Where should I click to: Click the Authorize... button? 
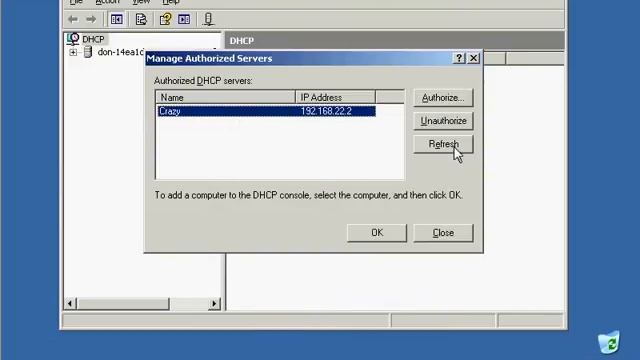(443, 98)
